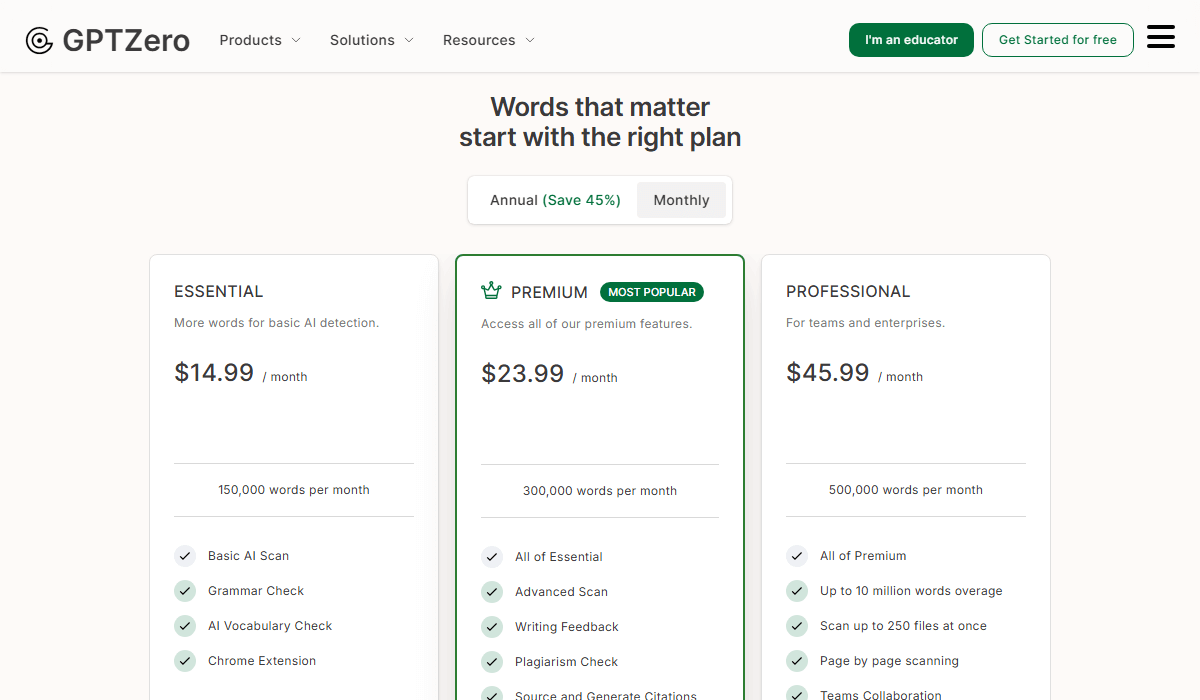The width and height of the screenshot is (1200, 700).
Task: Click checkmark icon beside Plagiarism Check
Action: coord(492,662)
